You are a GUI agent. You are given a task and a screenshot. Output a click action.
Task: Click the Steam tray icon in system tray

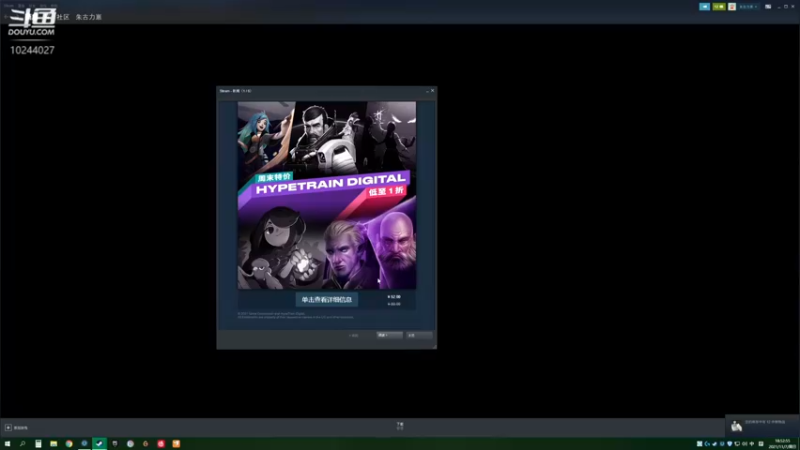click(714, 444)
